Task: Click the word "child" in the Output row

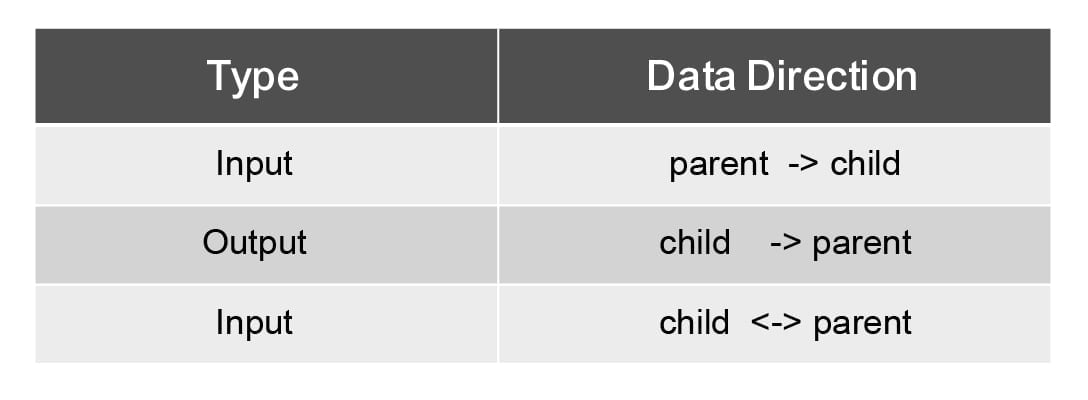Action: 694,243
